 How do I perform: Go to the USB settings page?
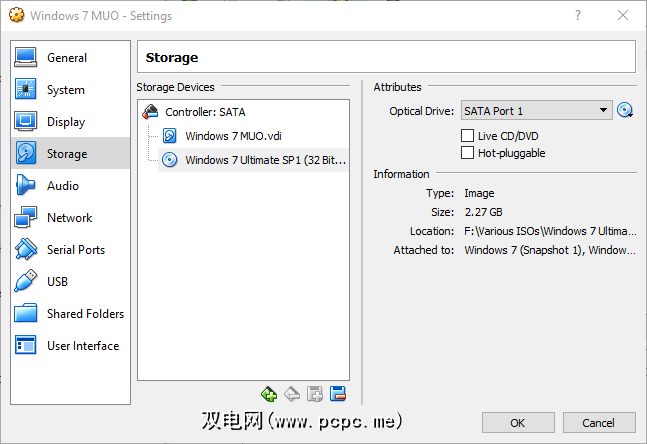tap(59, 282)
